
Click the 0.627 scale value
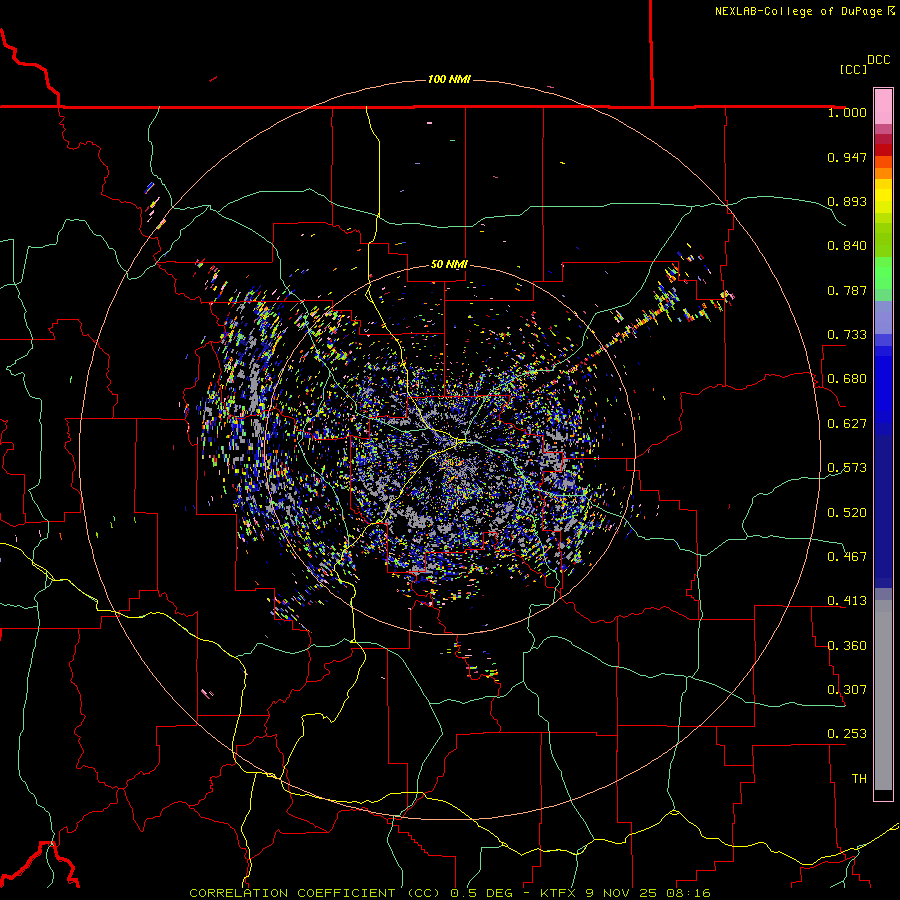click(847, 424)
